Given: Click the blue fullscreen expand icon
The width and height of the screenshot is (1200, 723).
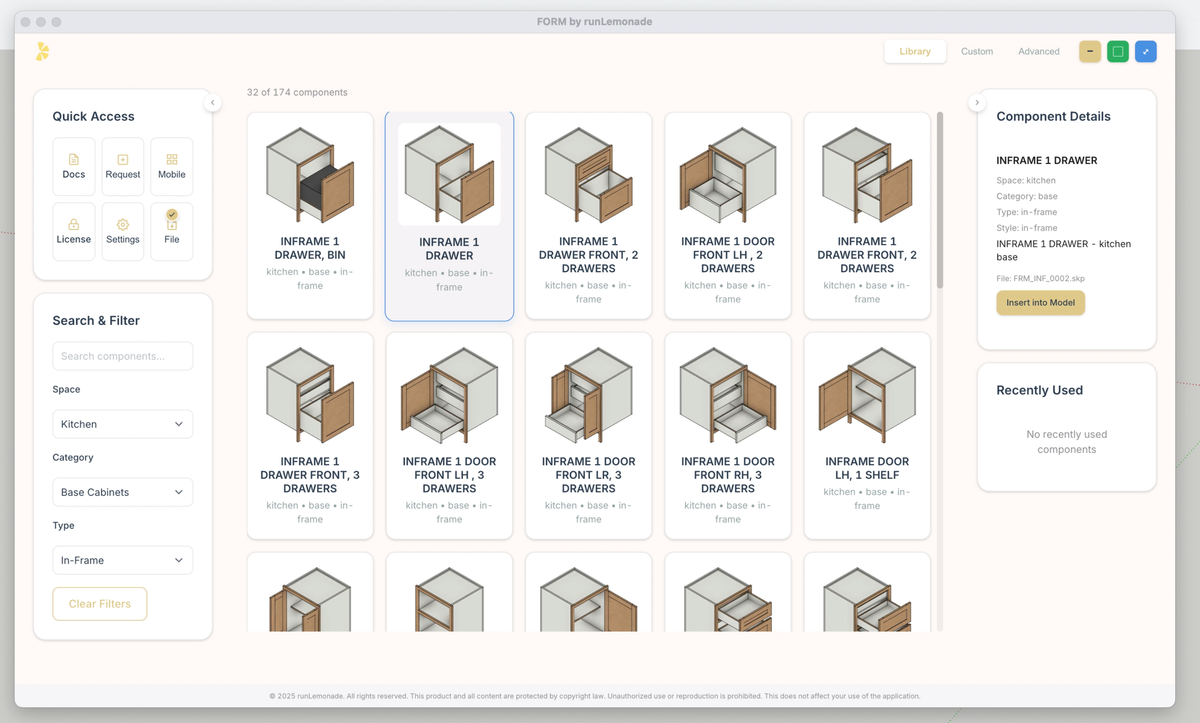Looking at the screenshot, I should pyautogui.click(x=1145, y=50).
